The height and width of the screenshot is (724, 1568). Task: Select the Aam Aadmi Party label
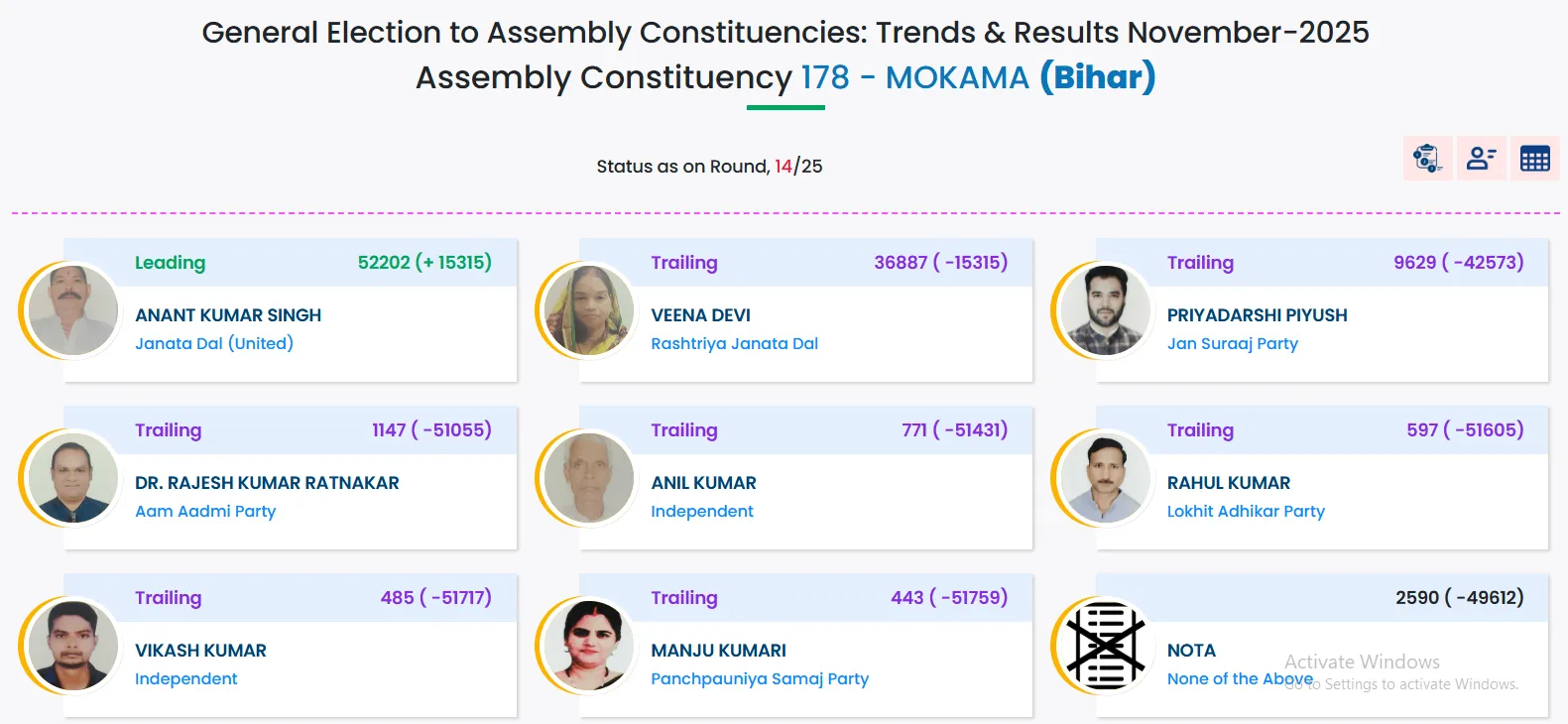coord(205,512)
